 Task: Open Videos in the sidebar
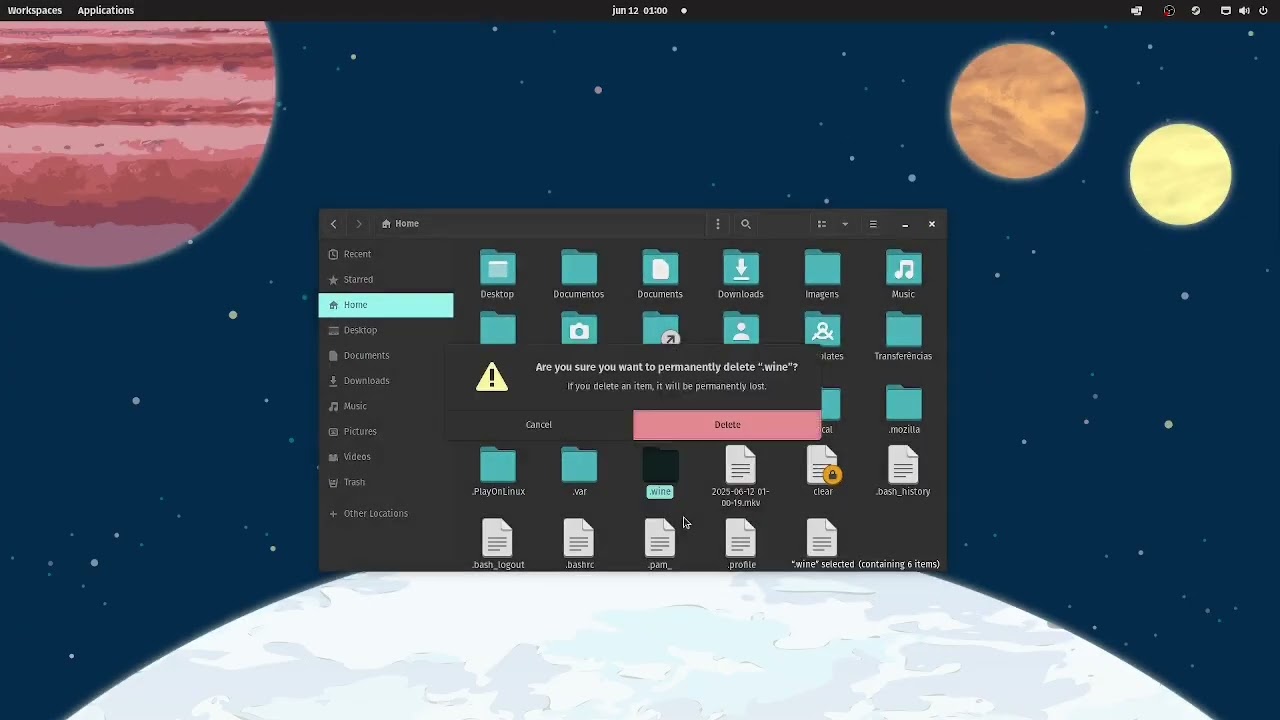pos(386,457)
